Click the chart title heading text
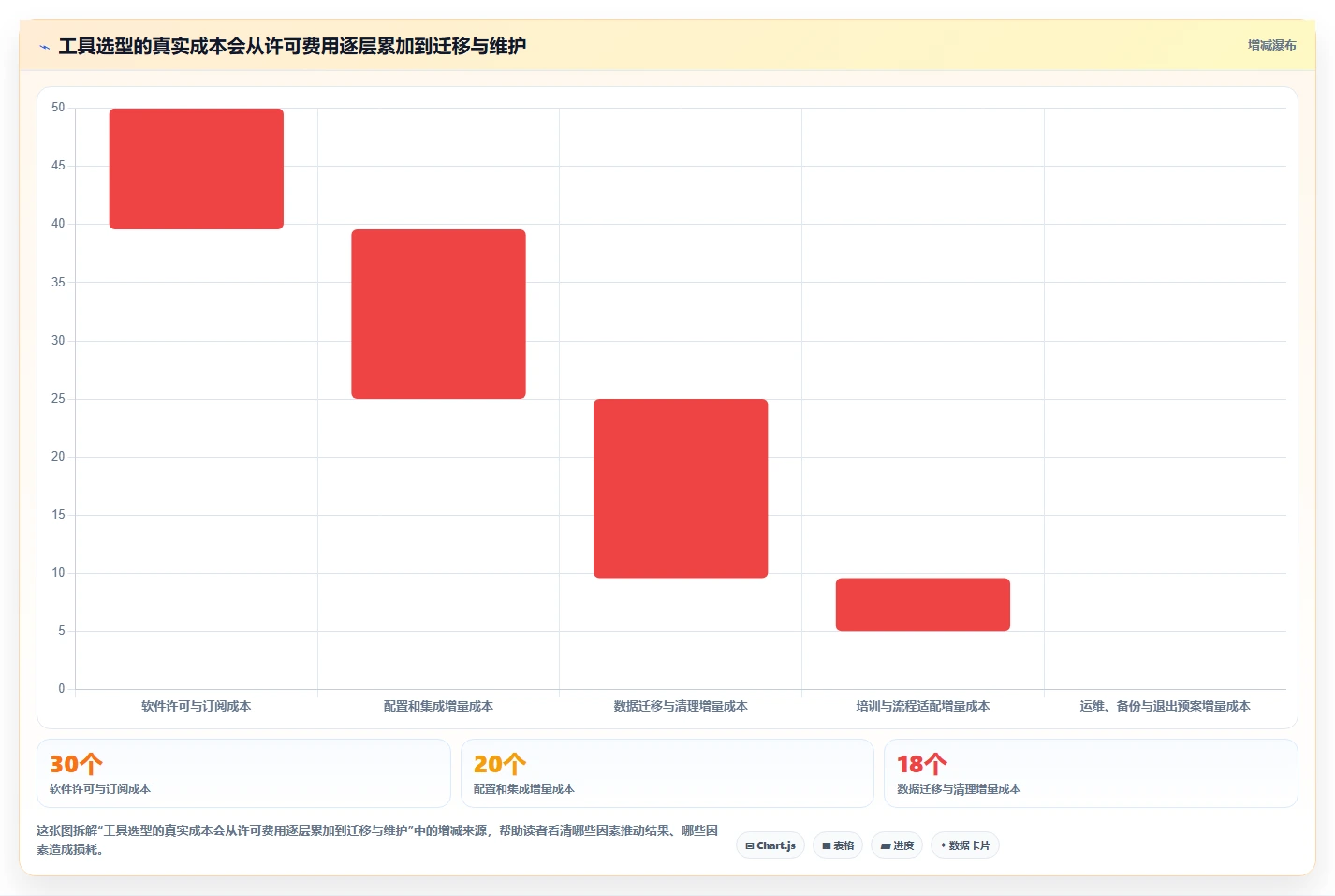The image size is (1335, 896). tap(292, 46)
